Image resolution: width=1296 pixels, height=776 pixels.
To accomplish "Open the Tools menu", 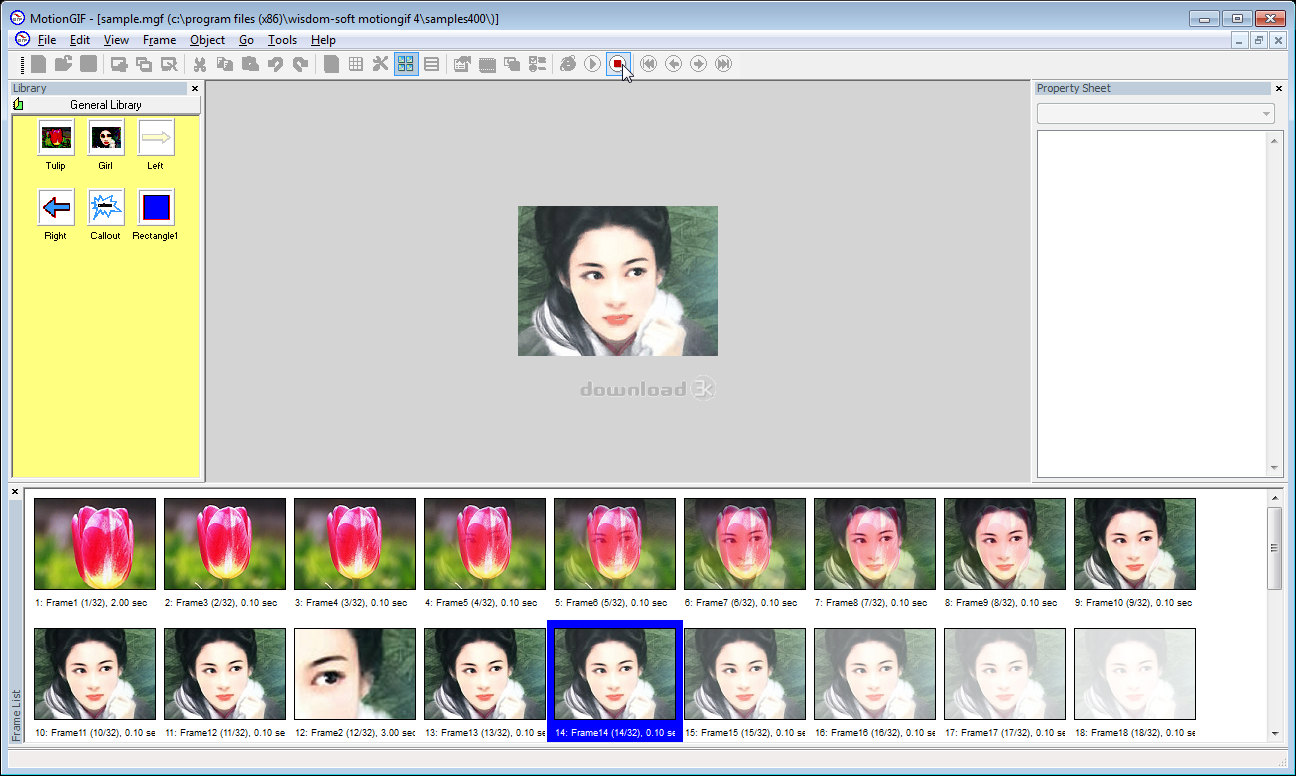I will (282, 40).
